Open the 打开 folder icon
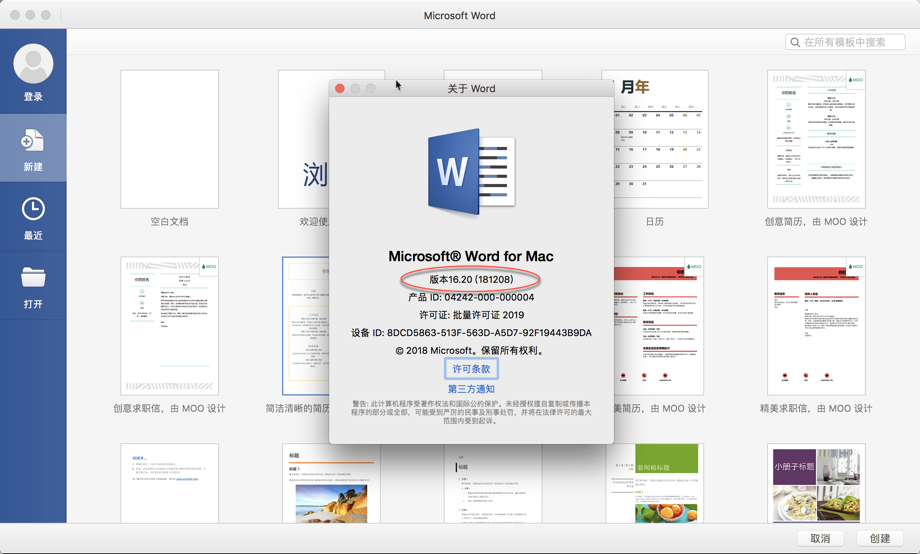Viewport: 920px width, 554px height. pyautogui.click(x=33, y=277)
